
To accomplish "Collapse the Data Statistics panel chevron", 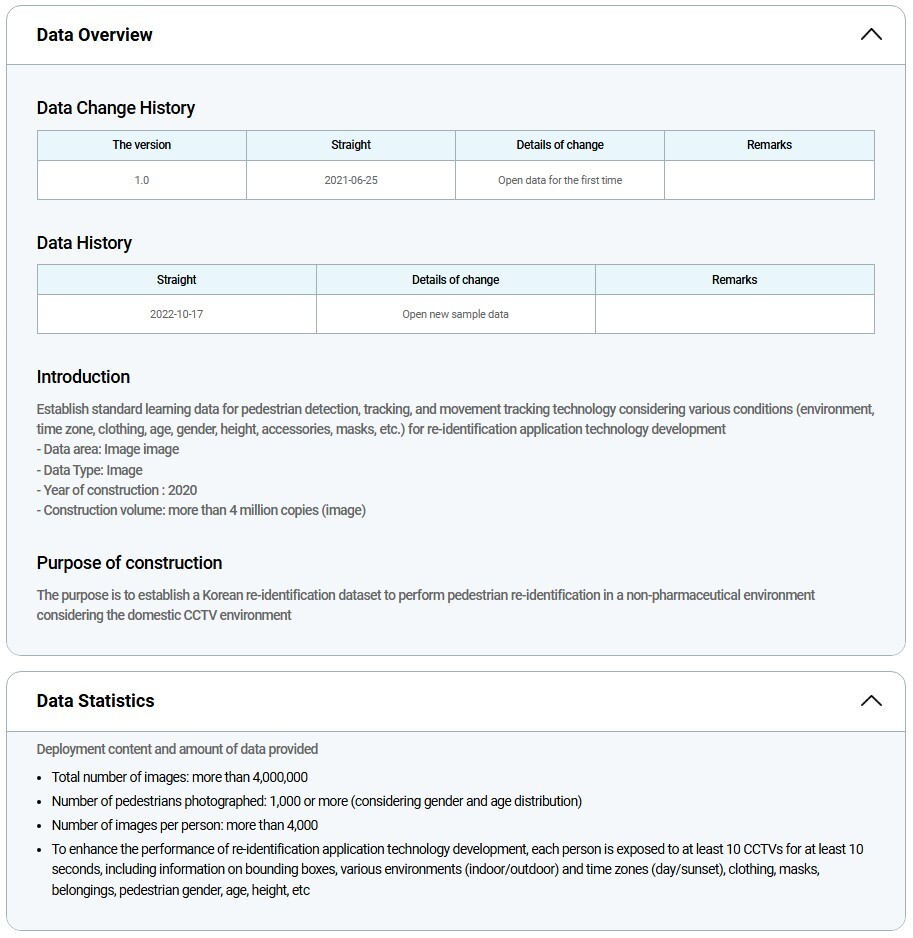I will point(871,701).
